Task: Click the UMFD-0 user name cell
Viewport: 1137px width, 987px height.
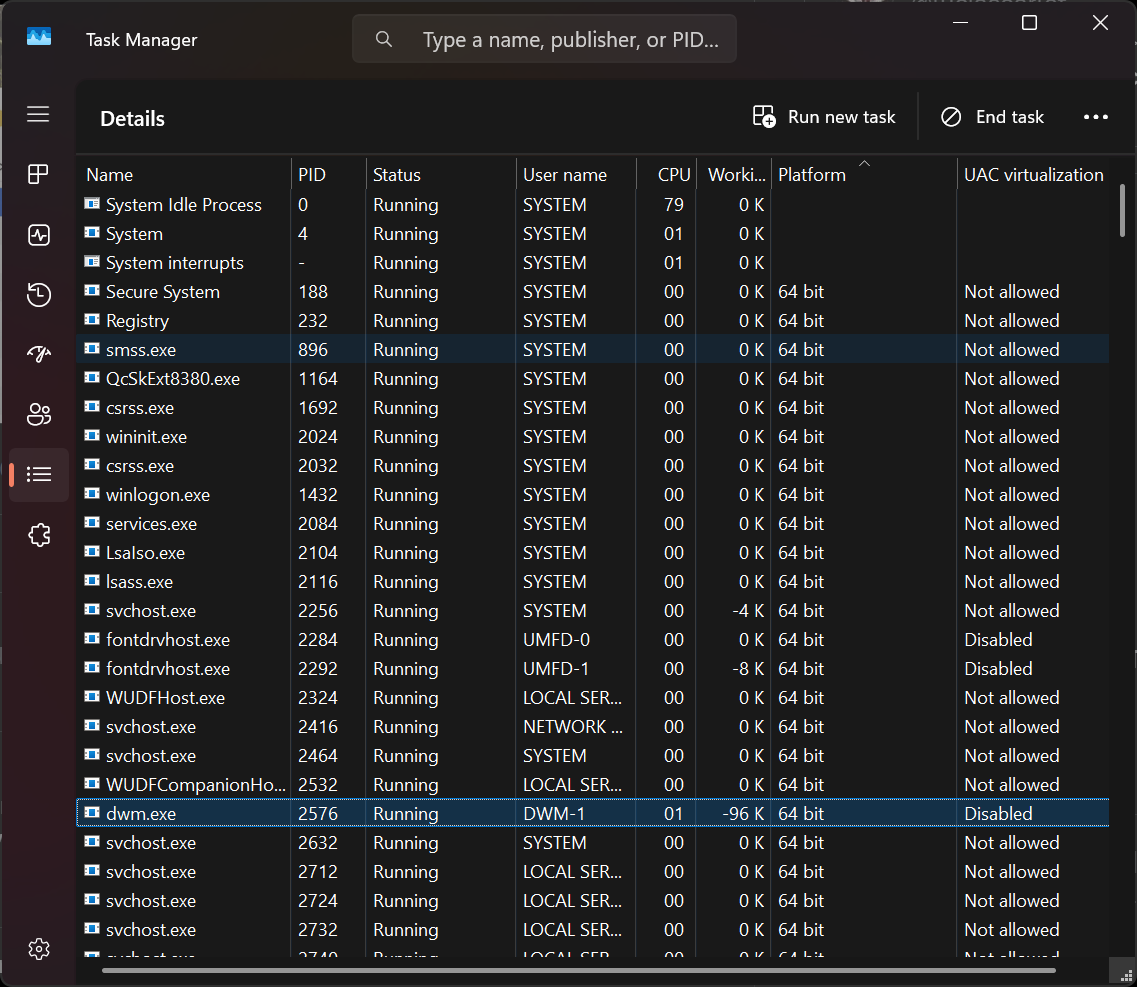Action: (556, 640)
